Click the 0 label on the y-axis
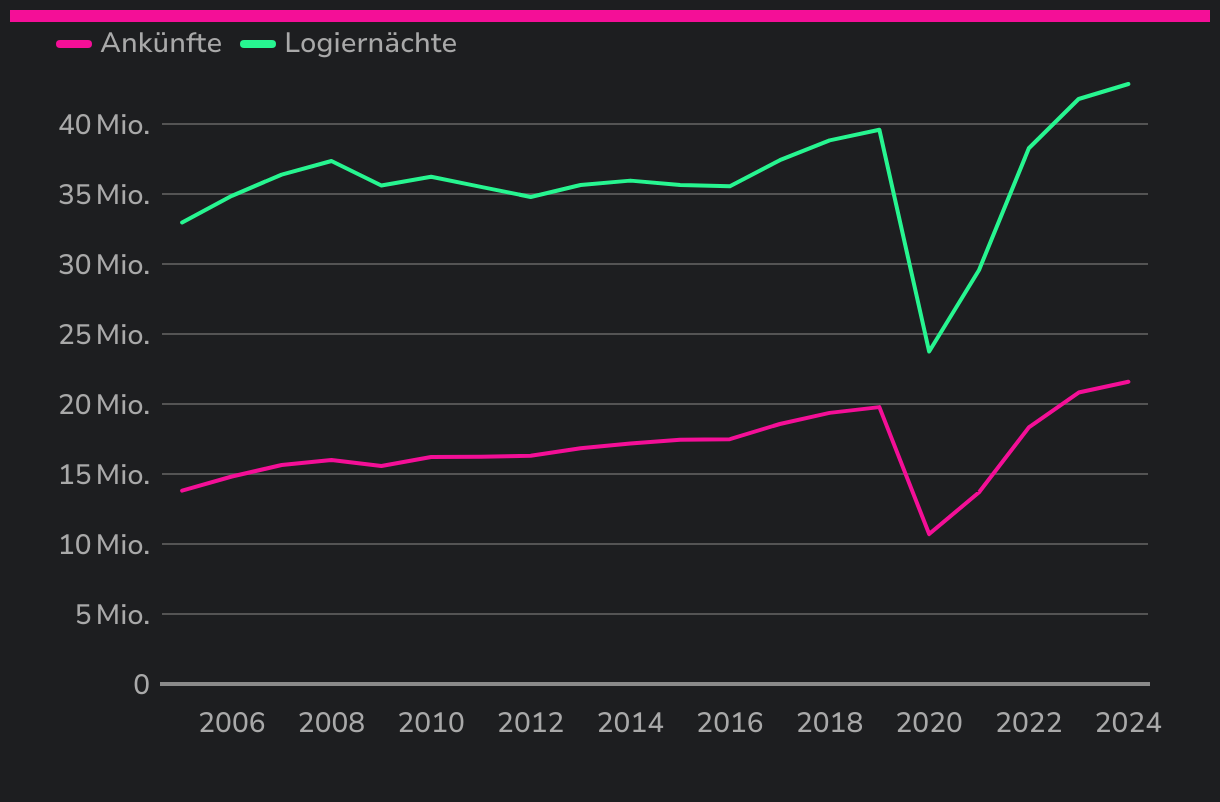The image size is (1220, 802). pos(141,685)
